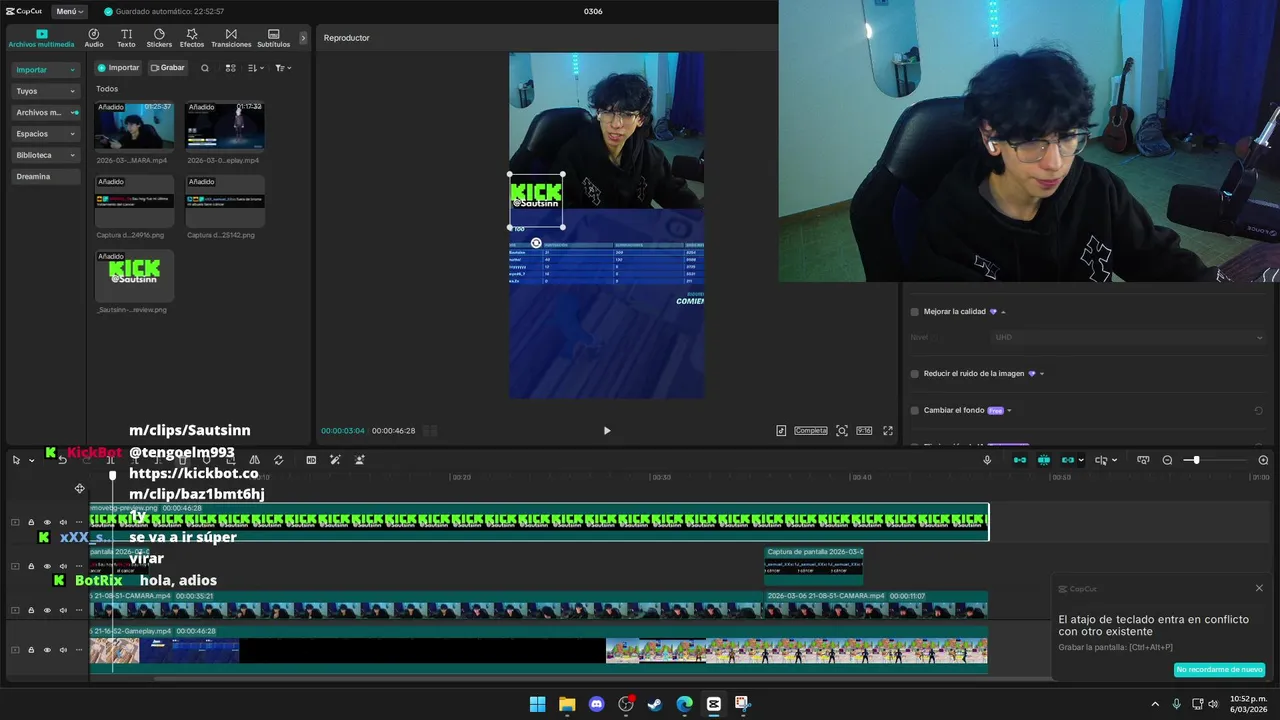Click the Grabar record button
Screen dimensions: 1280x720
click(168, 68)
